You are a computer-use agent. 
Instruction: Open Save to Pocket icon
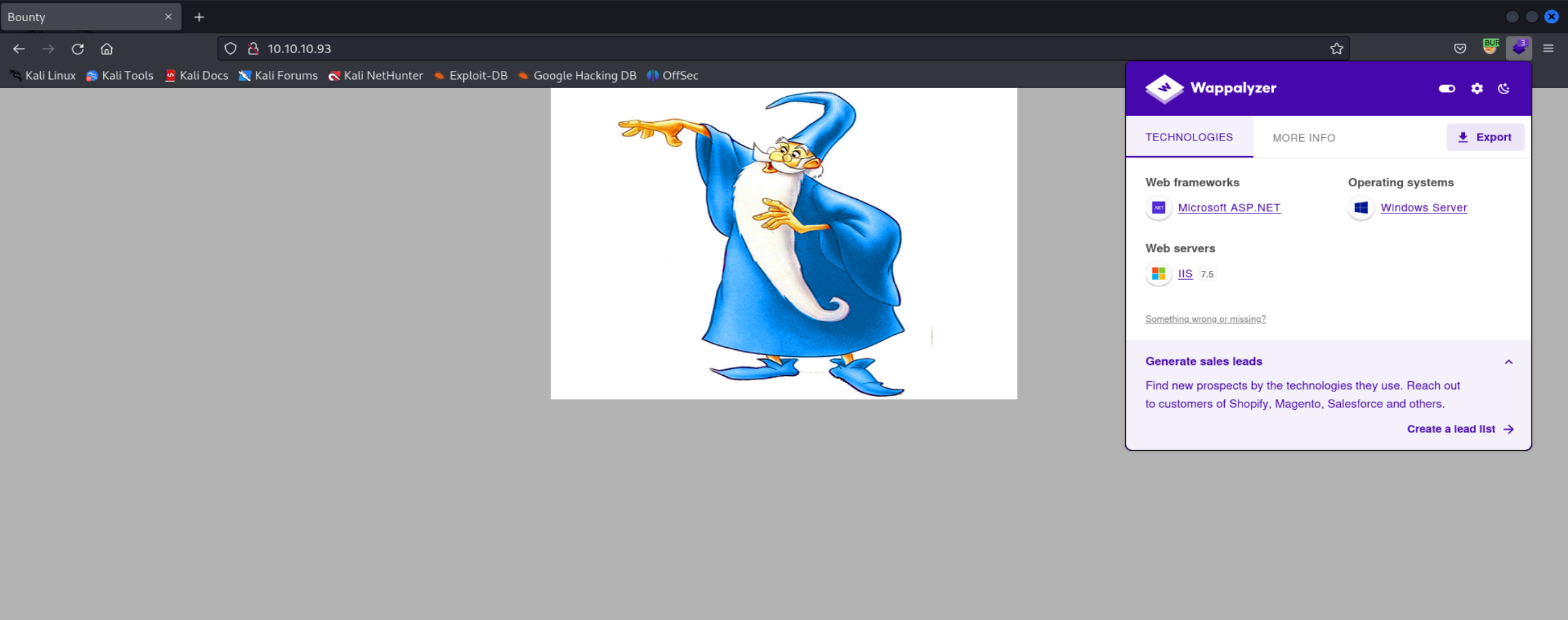pyautogui.click(x=1460, y=48)
